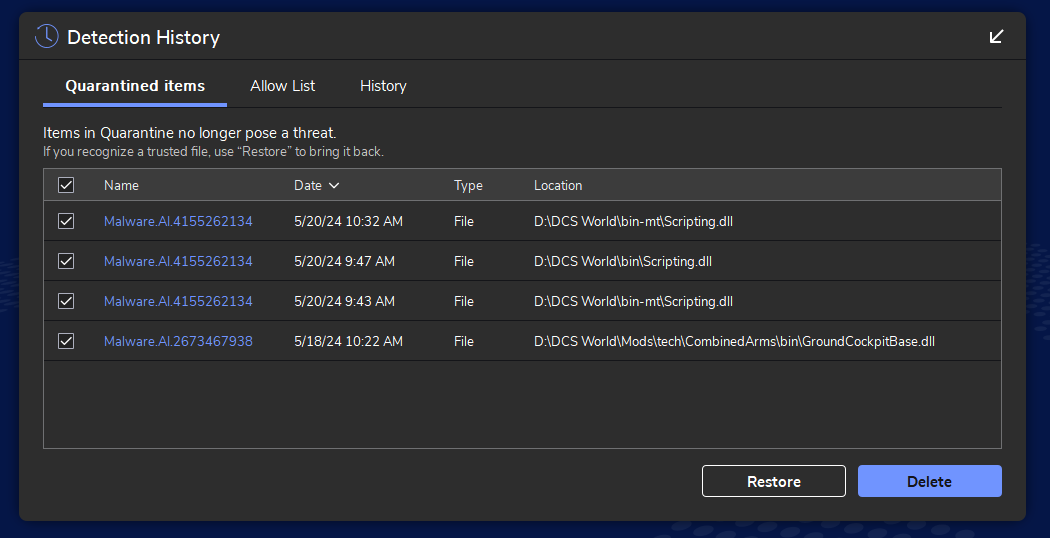Toggle the select-all checkbox in the table header

[66, 185]
